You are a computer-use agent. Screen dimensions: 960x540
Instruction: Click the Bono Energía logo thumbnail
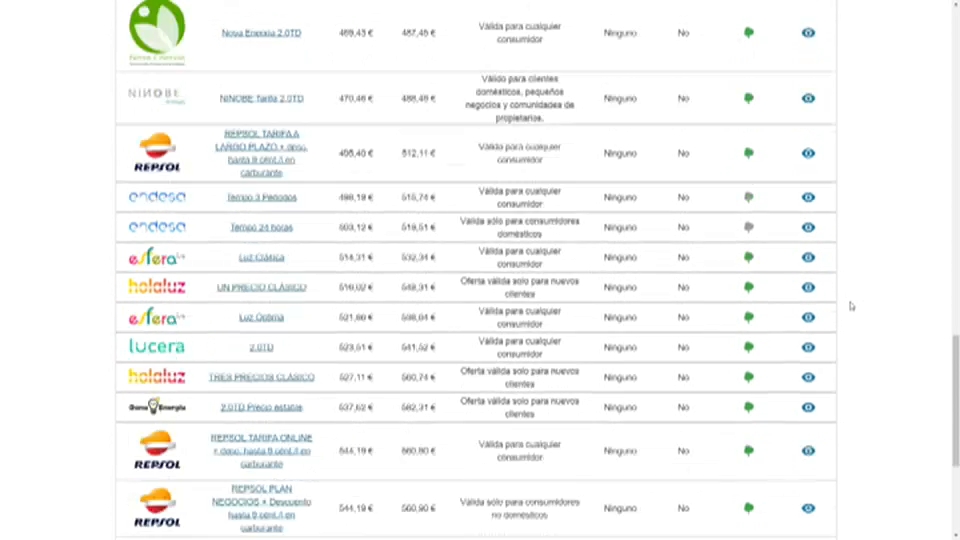(157, 407)
